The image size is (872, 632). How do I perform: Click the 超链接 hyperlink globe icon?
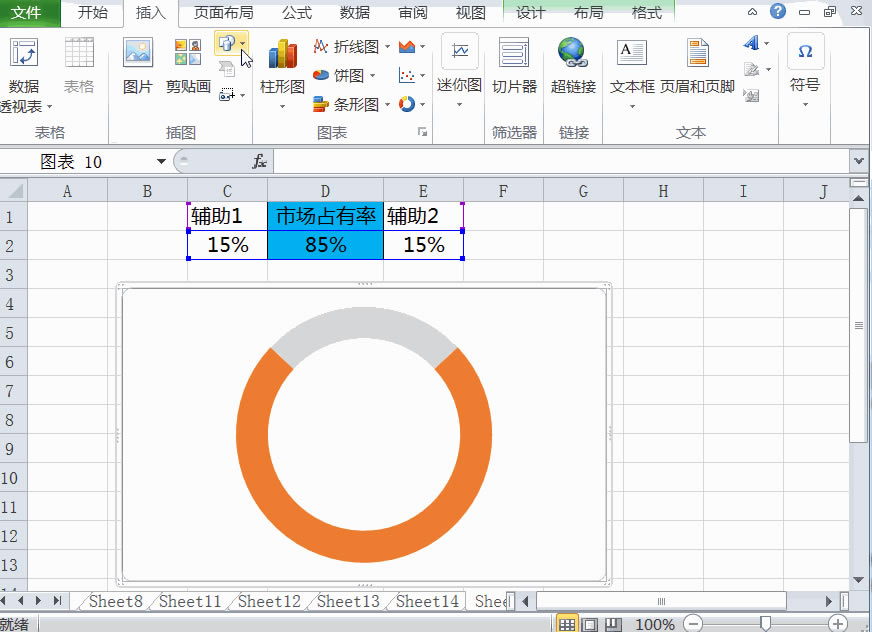pyautogui.click(x=573, y=52)
